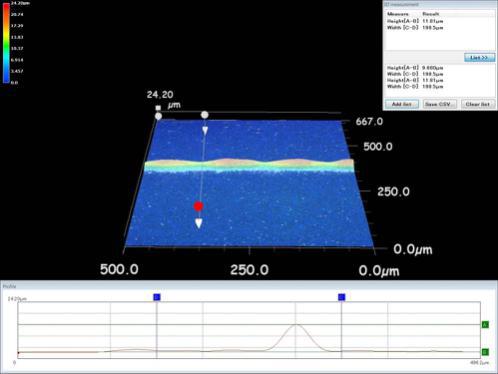
Task: Select the gray circle handle on the profile line
Action: point(204,115)
